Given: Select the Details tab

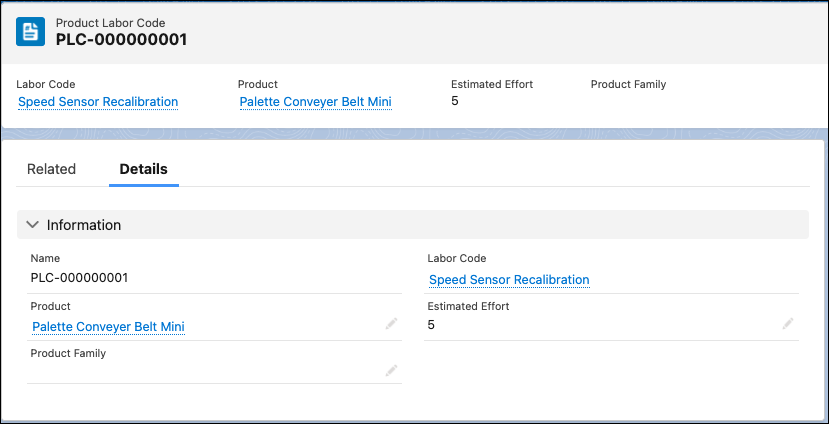Looking at the screenshot, I should click(x=143, y=169).
